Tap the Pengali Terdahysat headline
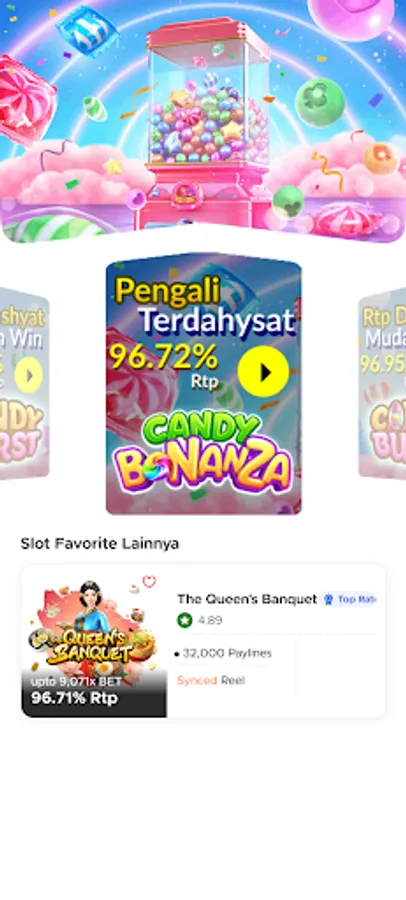This screenshot has height=900, width=406. pos(204,307)
